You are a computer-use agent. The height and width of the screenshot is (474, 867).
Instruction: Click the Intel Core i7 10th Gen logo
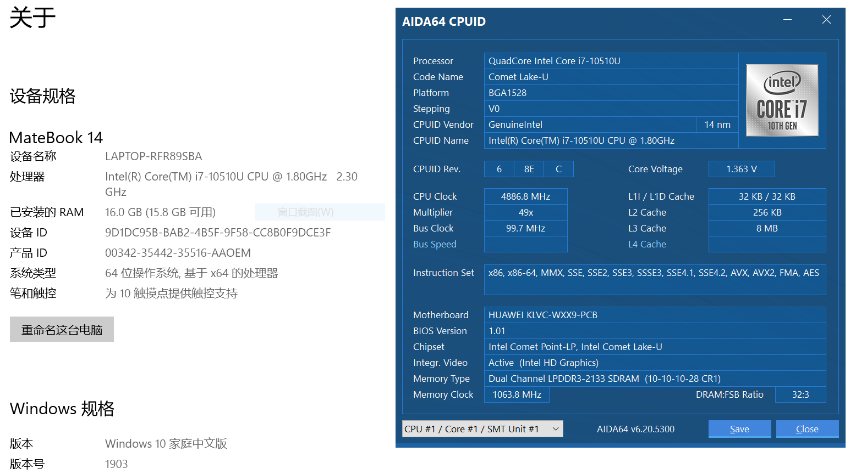(782, 100)
